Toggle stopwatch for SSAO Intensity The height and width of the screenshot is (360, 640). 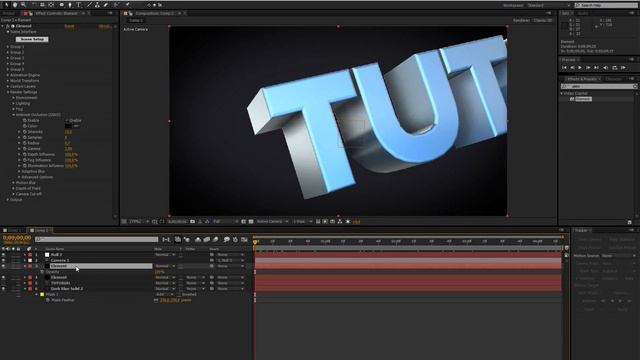25,132
